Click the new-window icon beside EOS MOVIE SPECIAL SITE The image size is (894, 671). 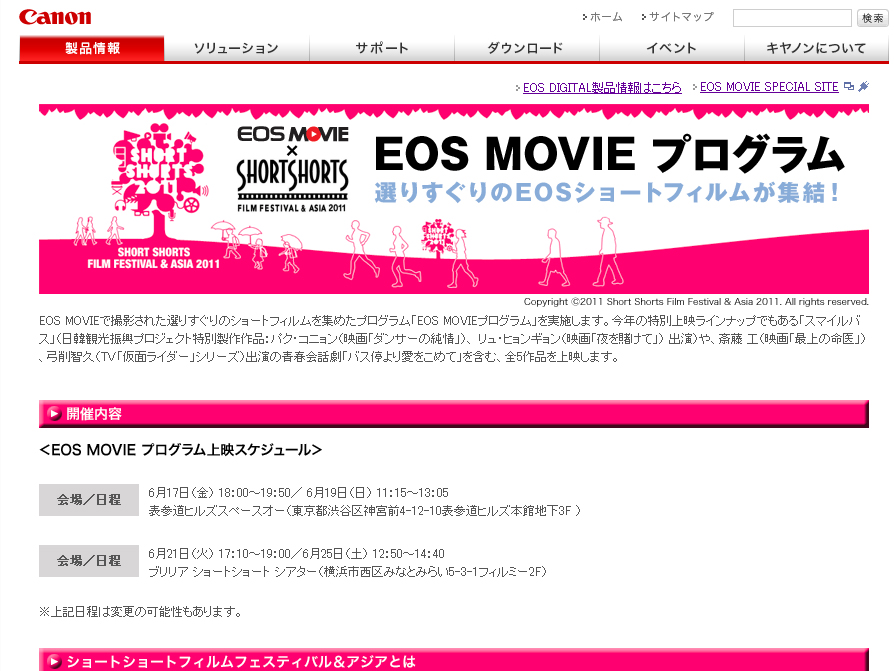pyautogui.click(x=849, y=87)
